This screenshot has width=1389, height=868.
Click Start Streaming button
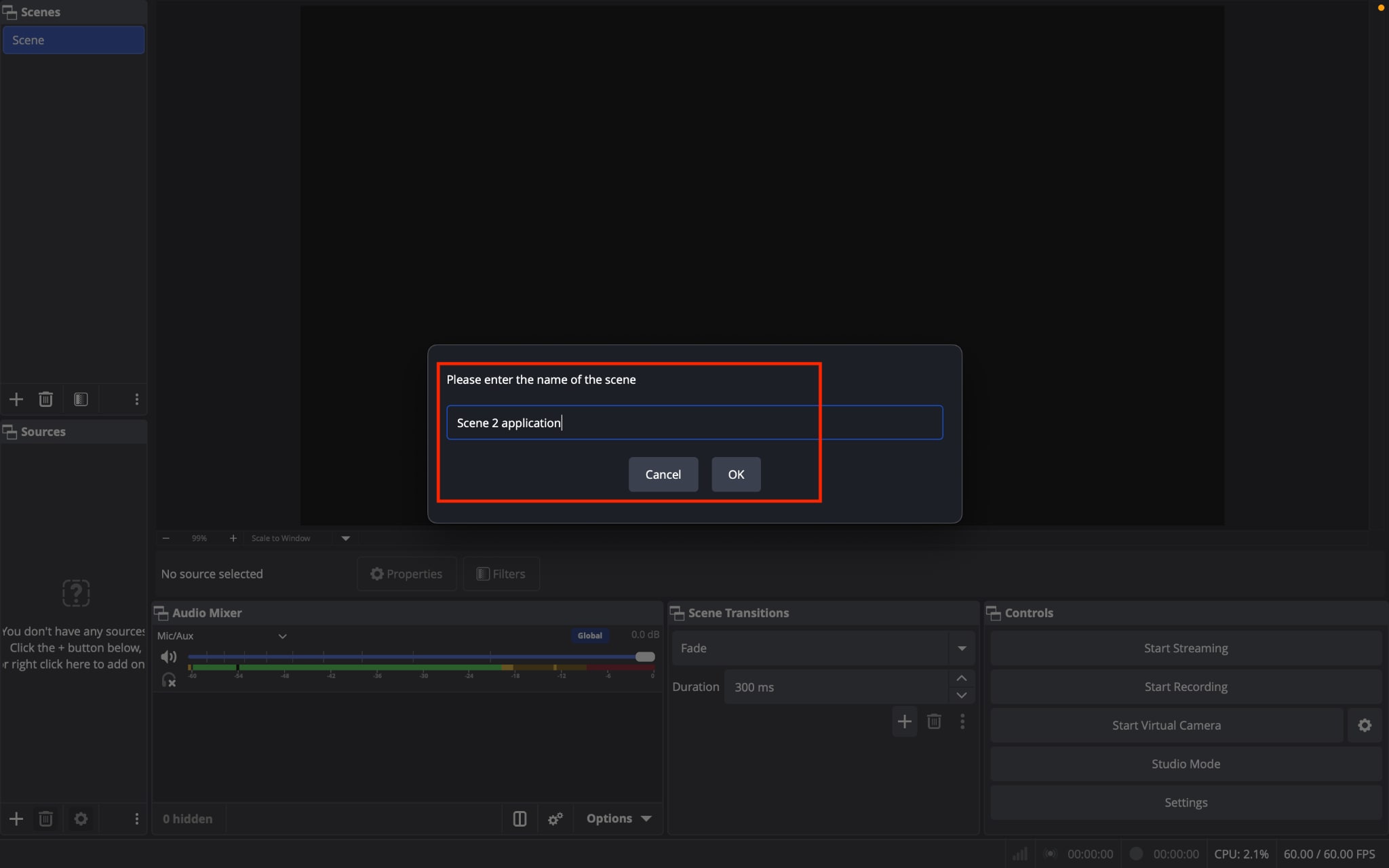(x=1186, y=648)
